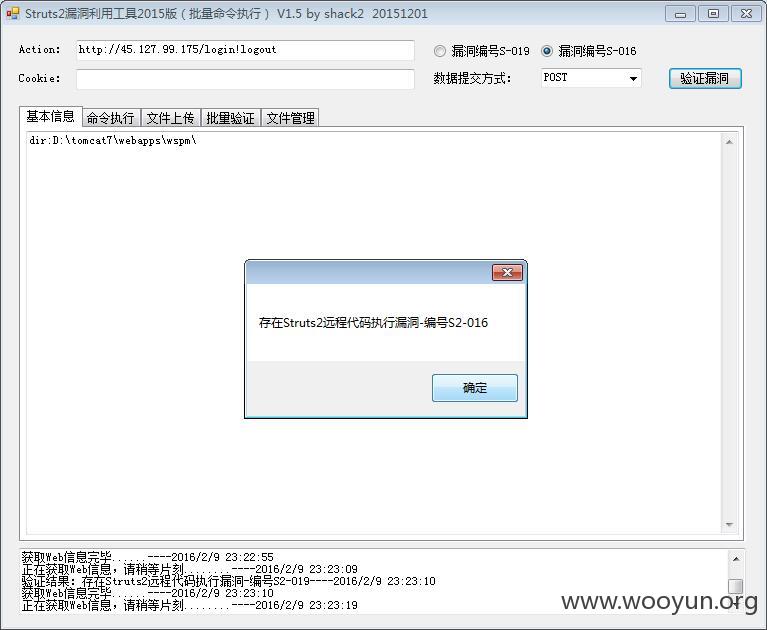767x630 pixels.
Task: Switch to the 命令执行 tab
Action: [x=111, y=118]
